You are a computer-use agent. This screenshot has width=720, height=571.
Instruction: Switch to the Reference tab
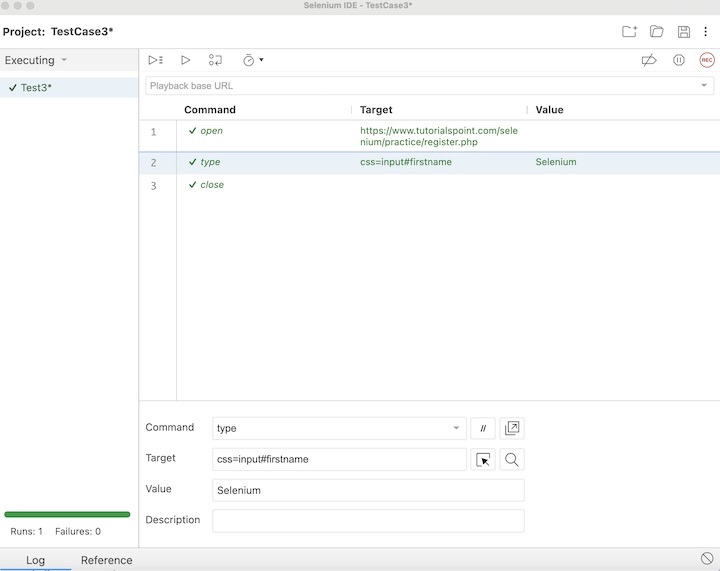click(106, 560)
